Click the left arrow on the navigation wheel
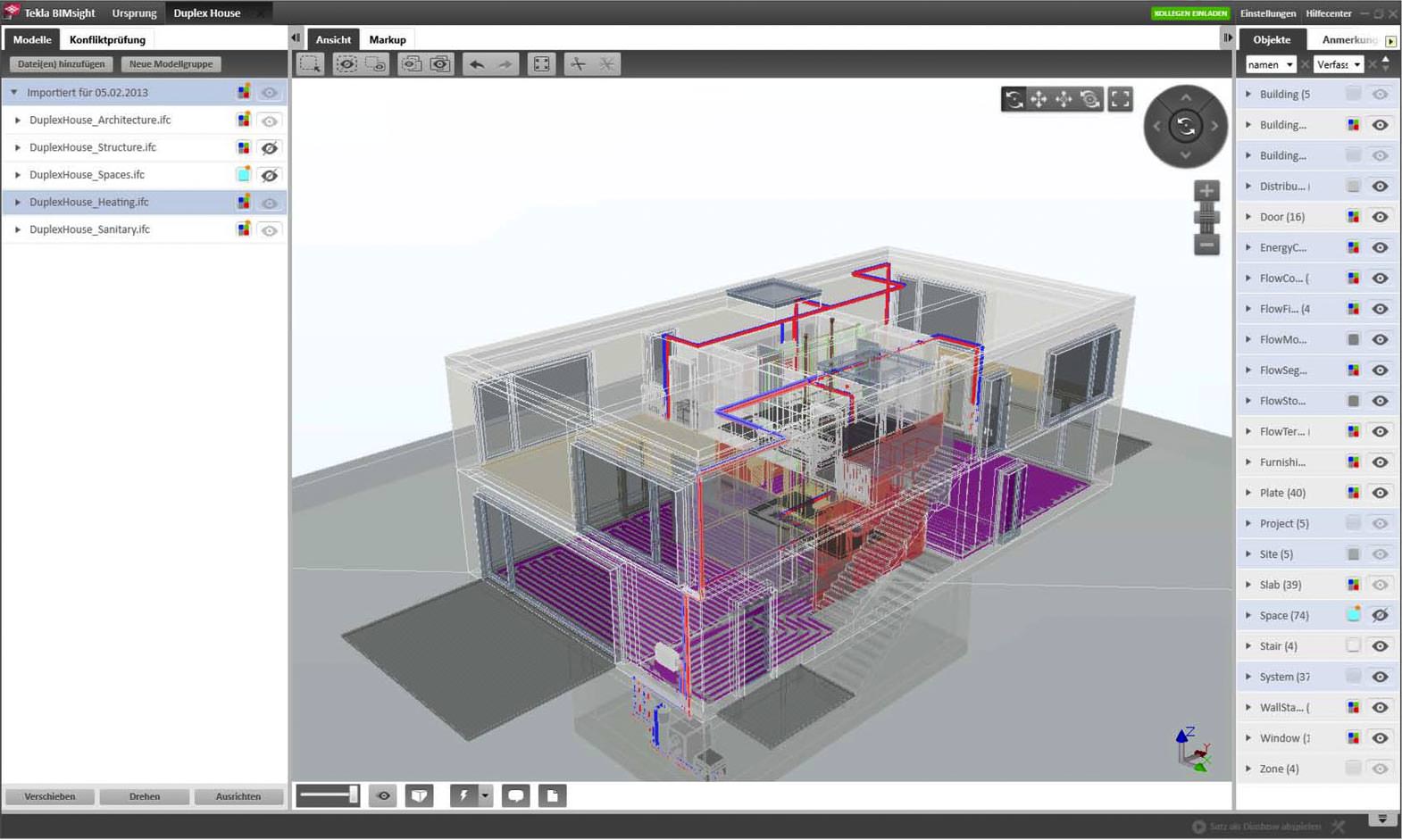The width and height of the screenshot is (1402, 840). click(1157, 126)
